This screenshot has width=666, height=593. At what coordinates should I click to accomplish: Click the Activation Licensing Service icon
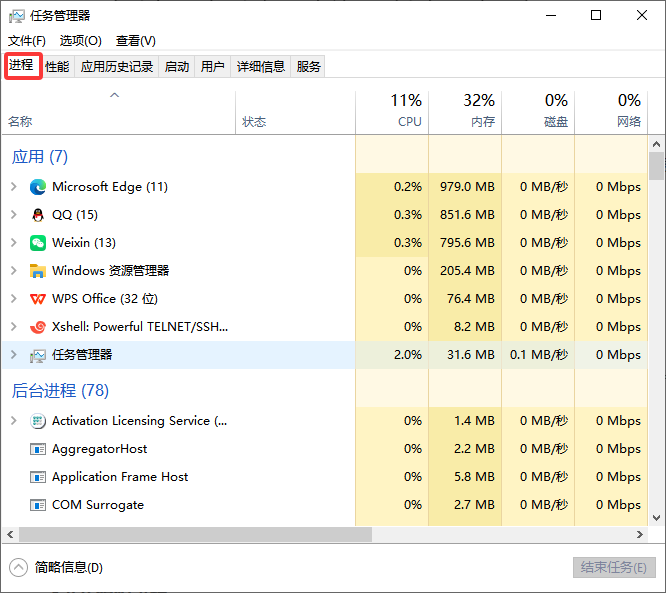[x=38, y=421]
